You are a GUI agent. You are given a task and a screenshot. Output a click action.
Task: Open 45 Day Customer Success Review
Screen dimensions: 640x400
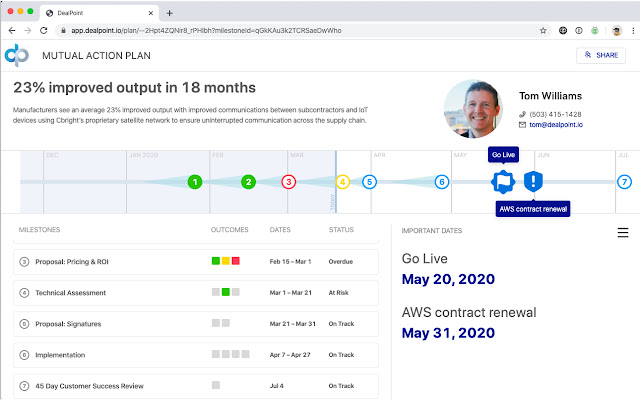point(196,386)
